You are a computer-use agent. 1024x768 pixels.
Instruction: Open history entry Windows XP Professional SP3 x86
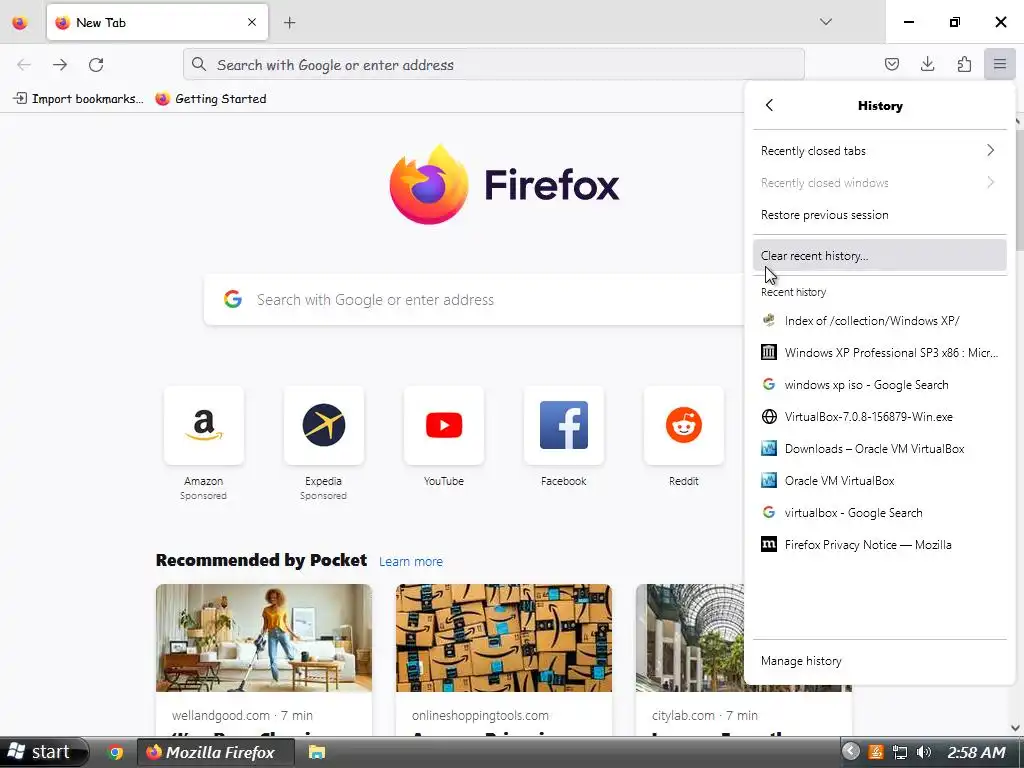click(879, 353)
